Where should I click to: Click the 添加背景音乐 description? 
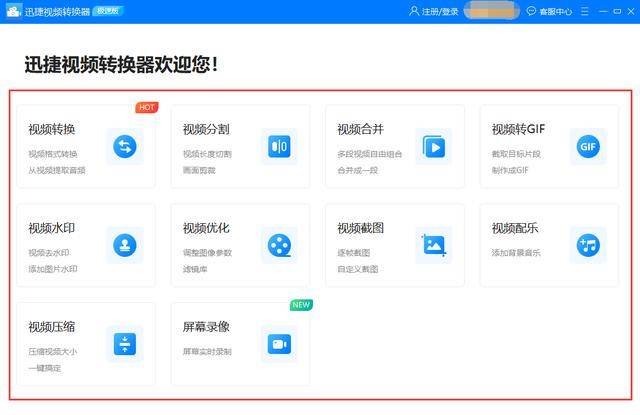(516, 253)
